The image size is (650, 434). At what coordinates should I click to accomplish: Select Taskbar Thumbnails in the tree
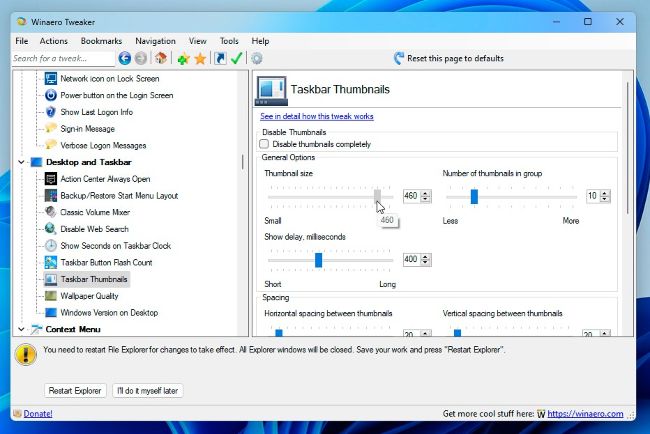(94, 279)
